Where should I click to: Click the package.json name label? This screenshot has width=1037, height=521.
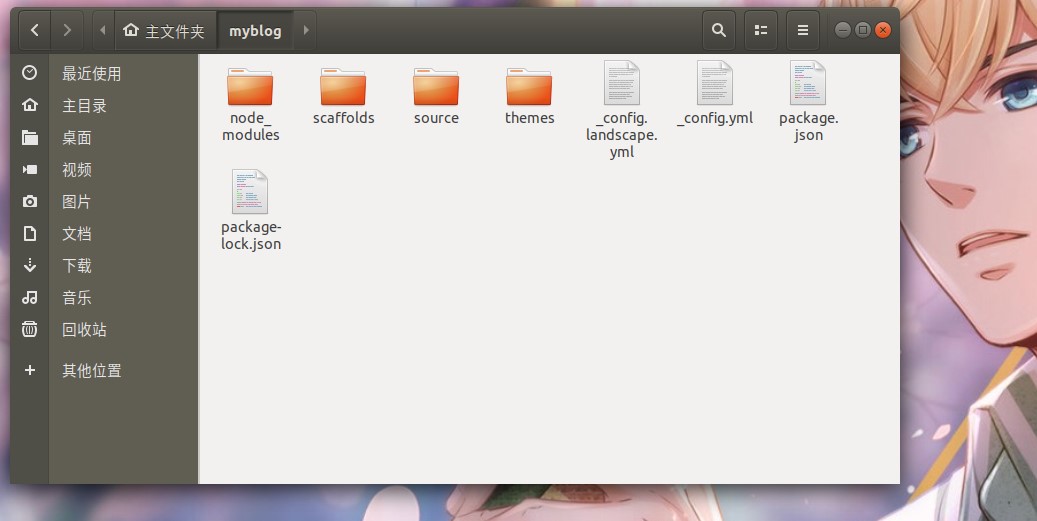808,126
